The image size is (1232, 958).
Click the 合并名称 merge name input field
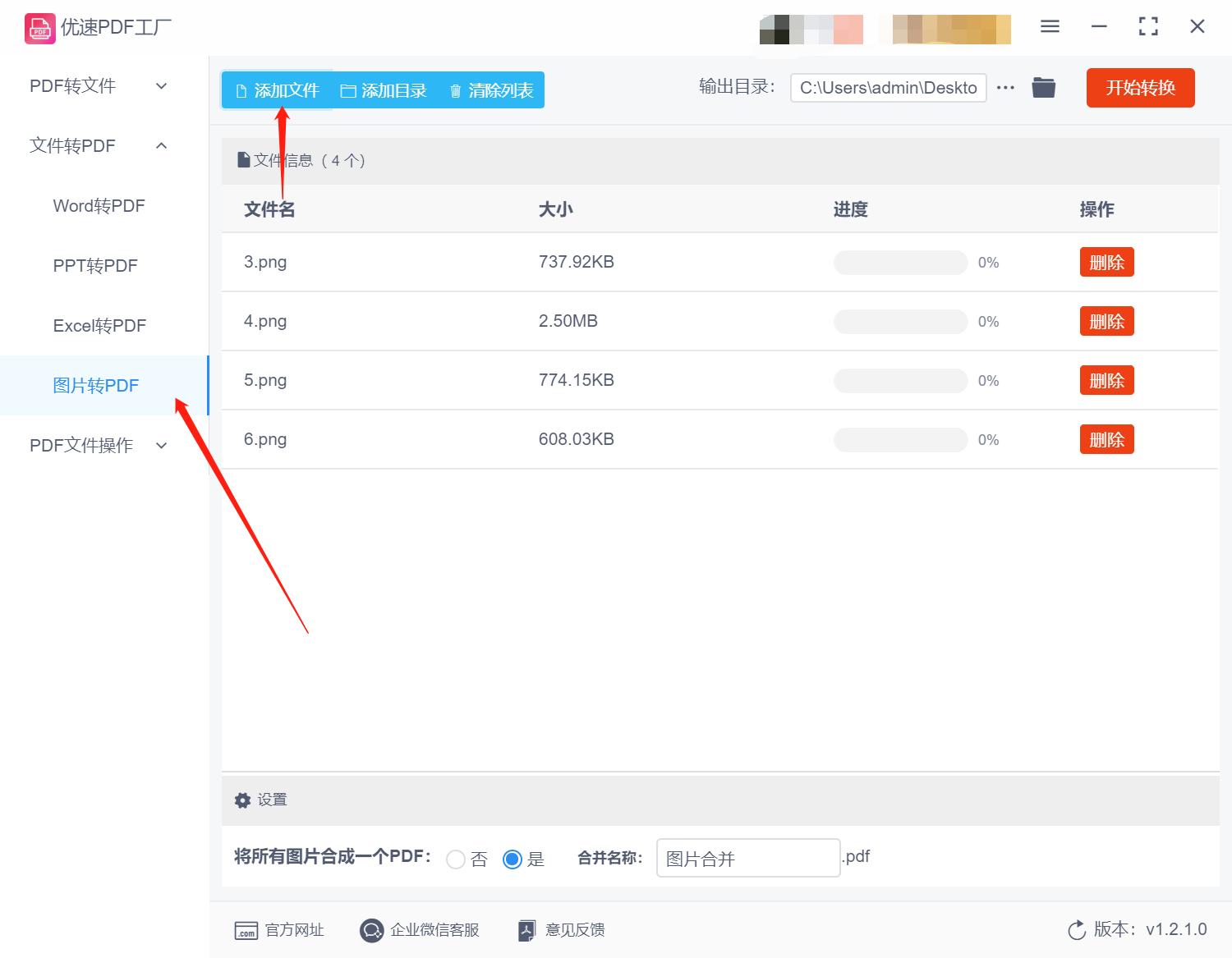point(747,858)
